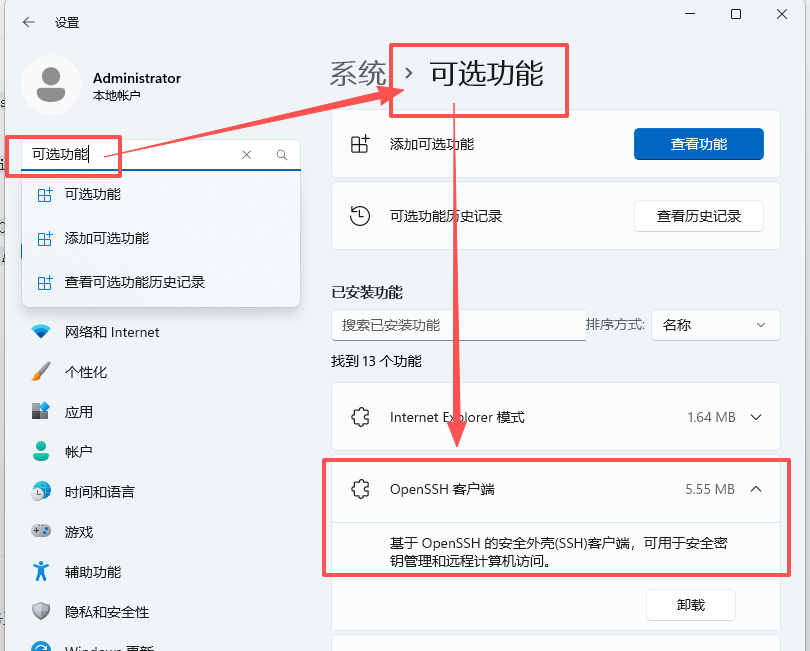Click the 5.55 MB size text
Screen dimensions: 810x651
[710, 489]
